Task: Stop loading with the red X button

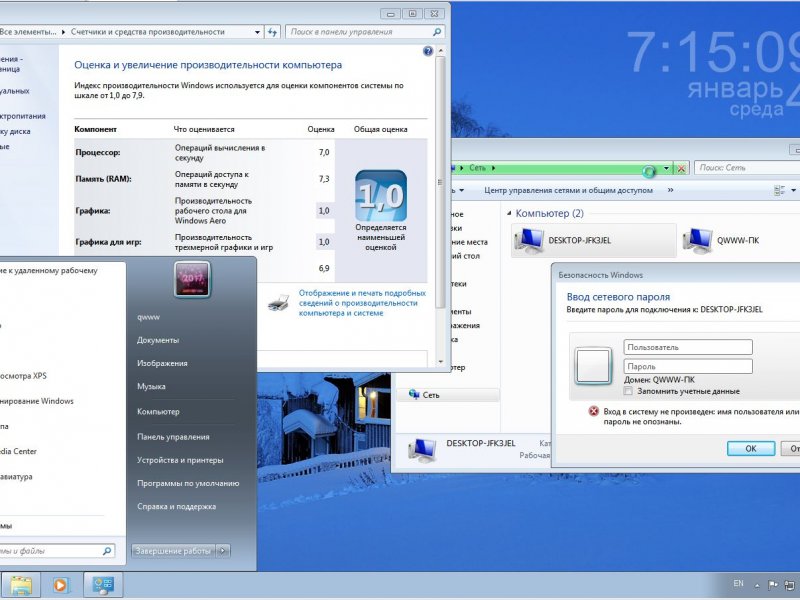Action: [681, 168]
